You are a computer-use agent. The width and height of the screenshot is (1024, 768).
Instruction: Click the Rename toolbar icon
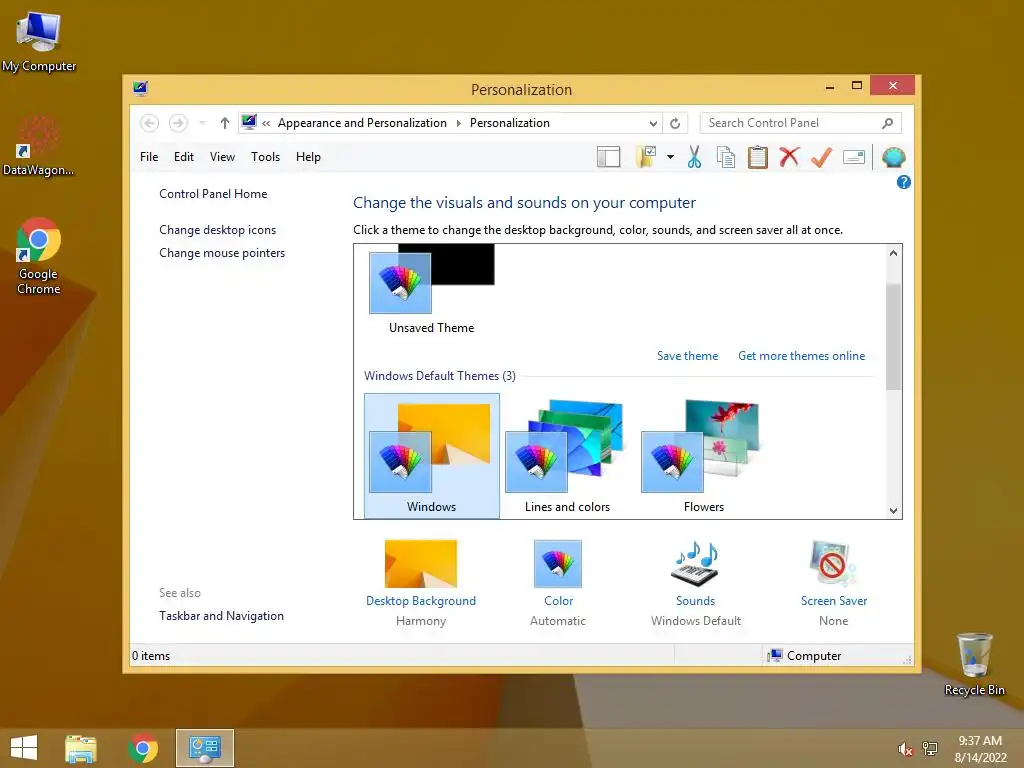point(854,157)
